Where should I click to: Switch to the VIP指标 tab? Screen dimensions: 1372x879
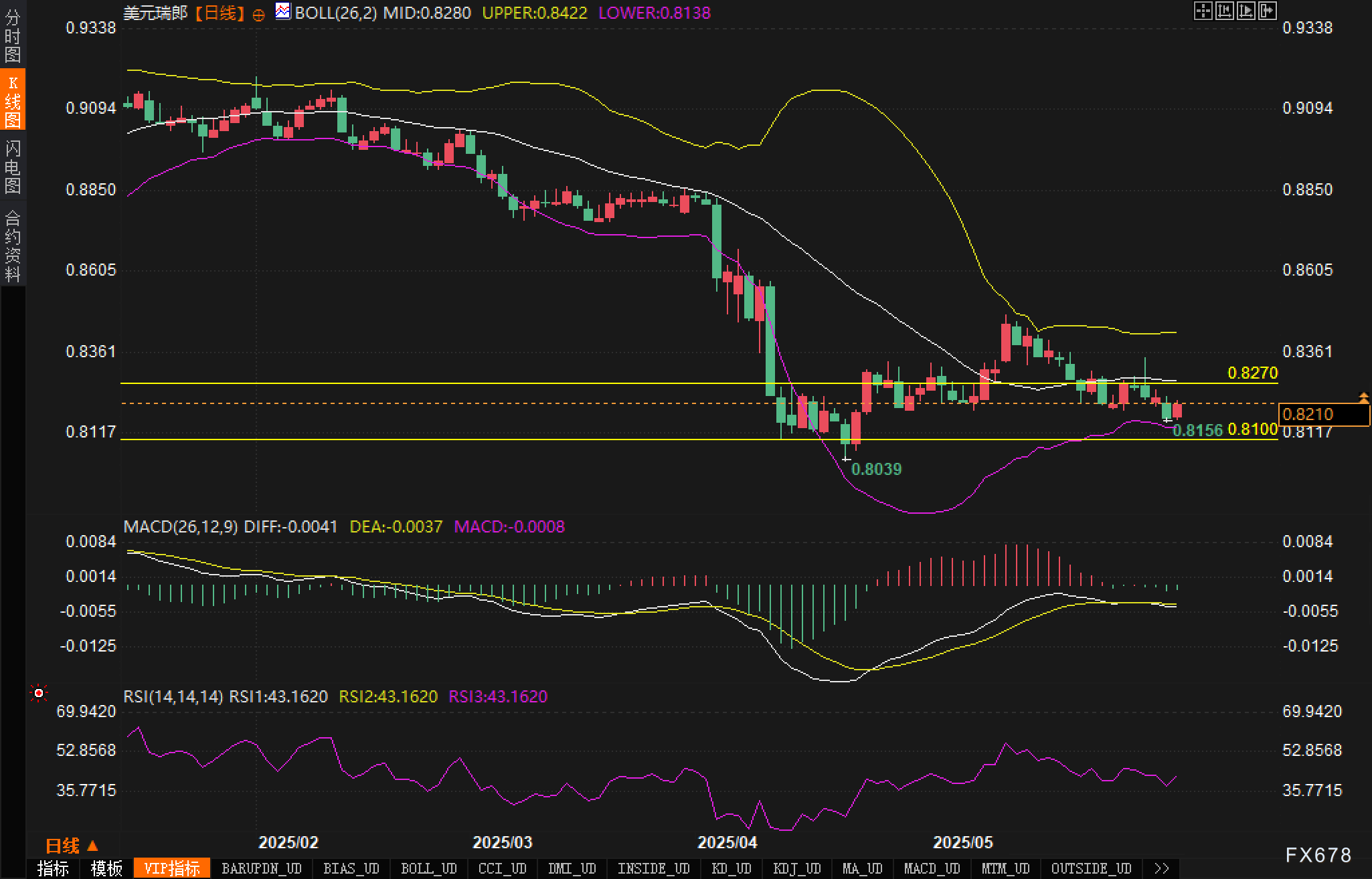click(x=172, y=868)
